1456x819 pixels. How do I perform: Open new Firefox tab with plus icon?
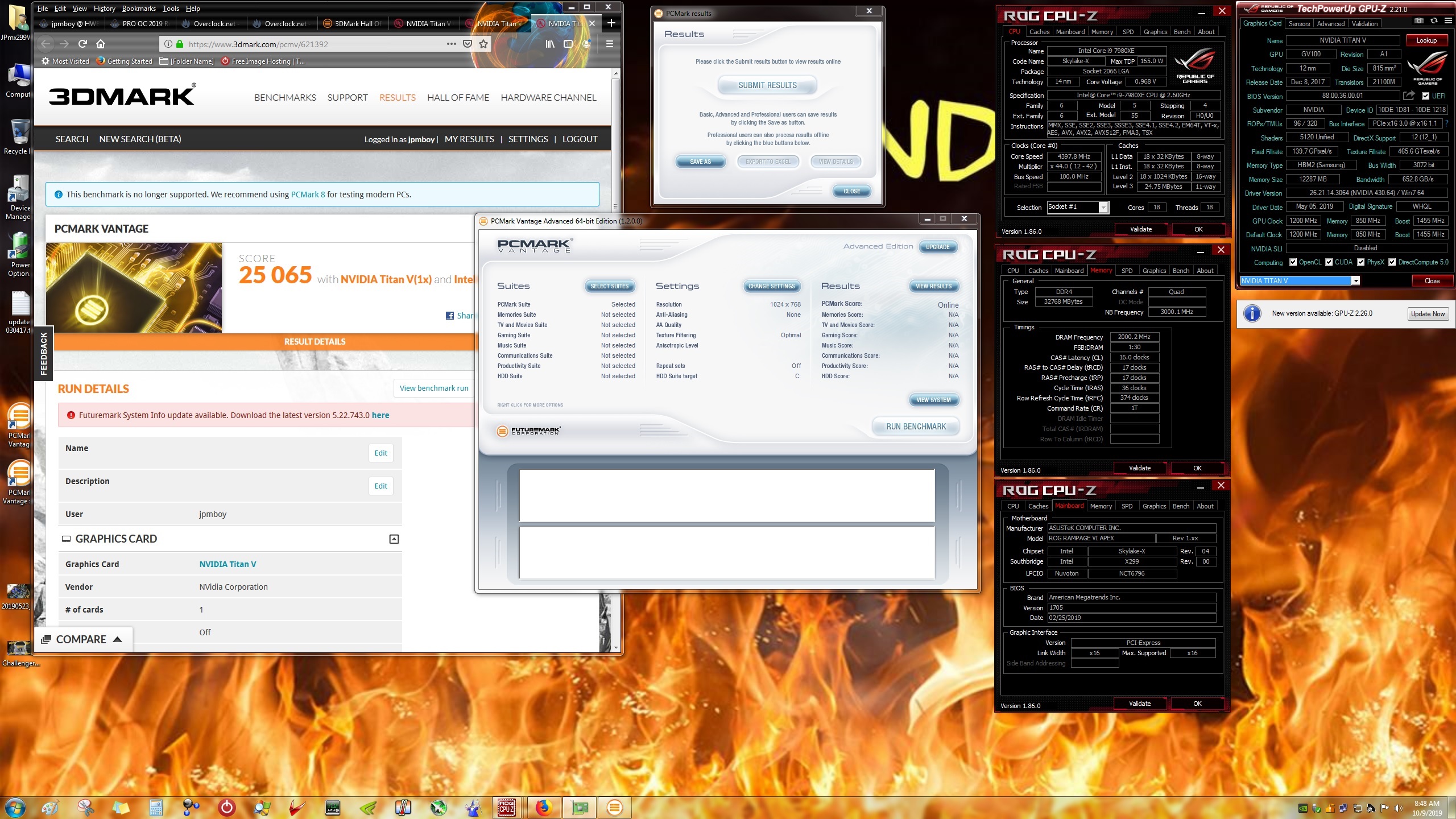point(611,23)
